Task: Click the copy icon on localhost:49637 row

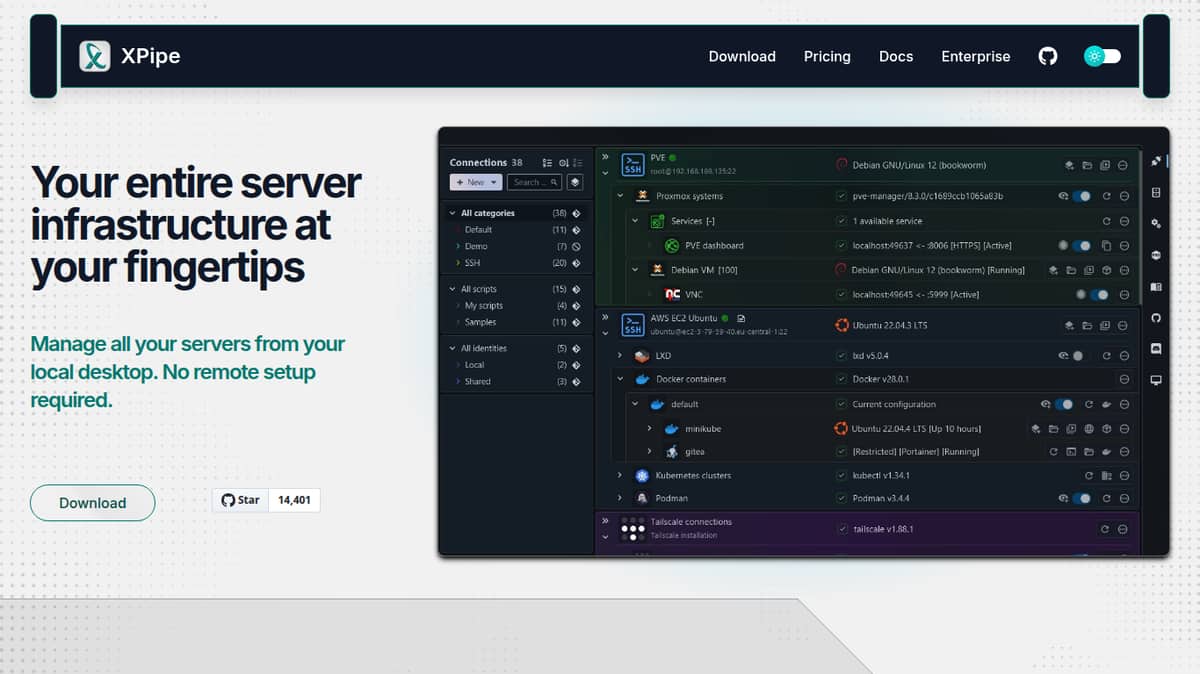Action: pos(1106,245)
